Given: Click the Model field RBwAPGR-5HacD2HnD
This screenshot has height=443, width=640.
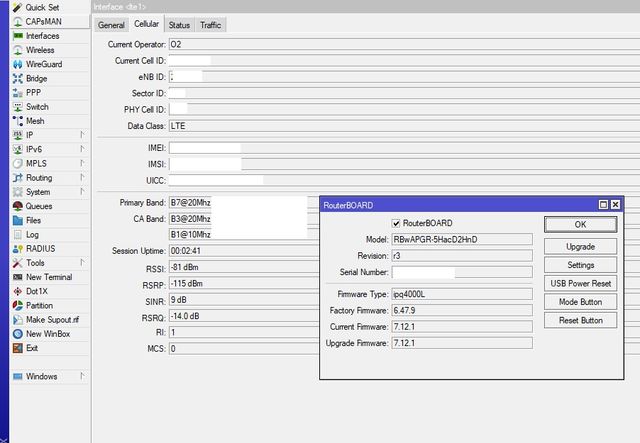Looking at the screenshot, I should click(x=462, y=240).
